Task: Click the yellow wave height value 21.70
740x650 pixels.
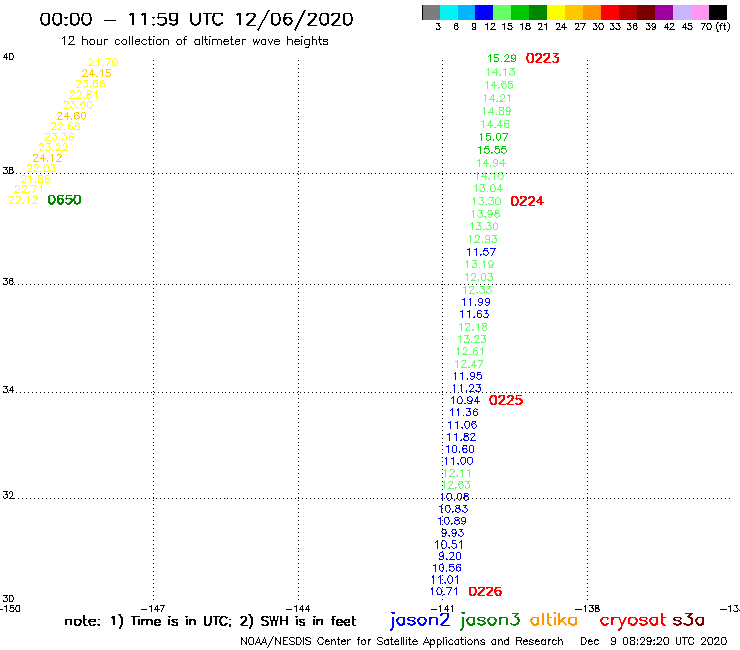Action: point(103,62)
